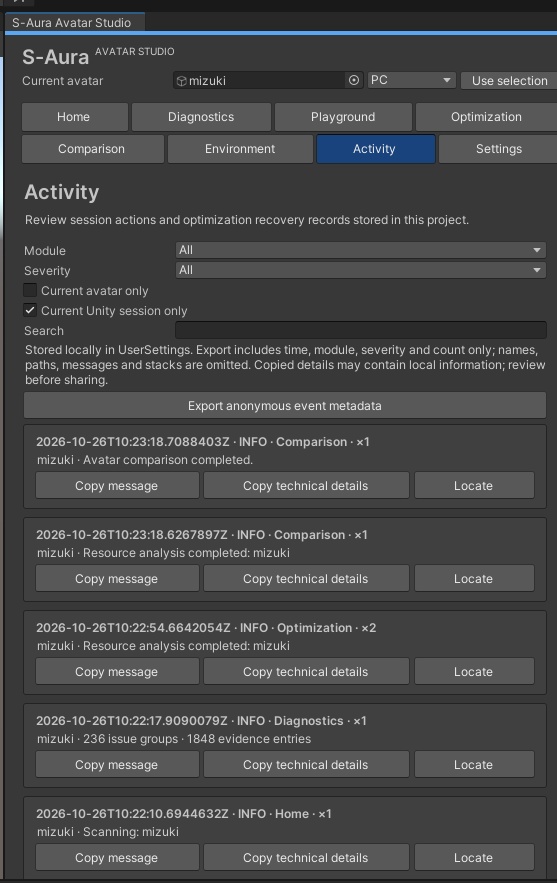
Task: Open the Optimization tab
Action: 486,117
